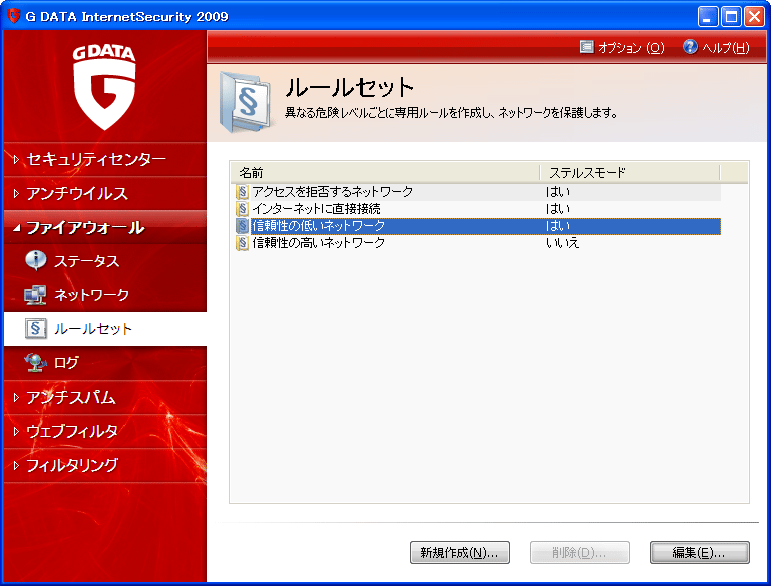Select the アクセスを拒否するネットワーク rule set
This screenshot has width=771, height=586.
478,192
